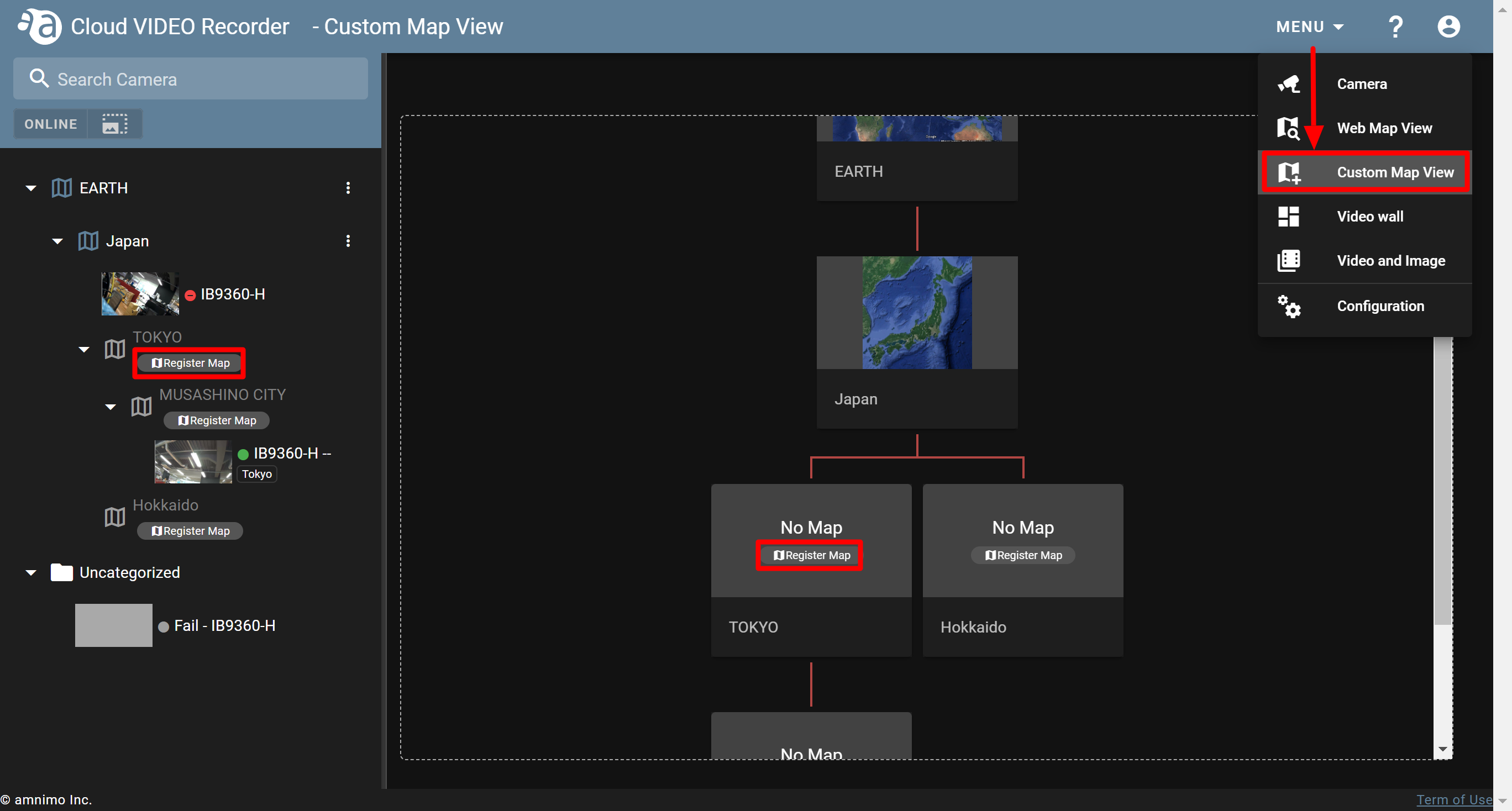Click Register Map under Hokkaido in sidebar
The image size is (1512, 811).
coord(190,531)
